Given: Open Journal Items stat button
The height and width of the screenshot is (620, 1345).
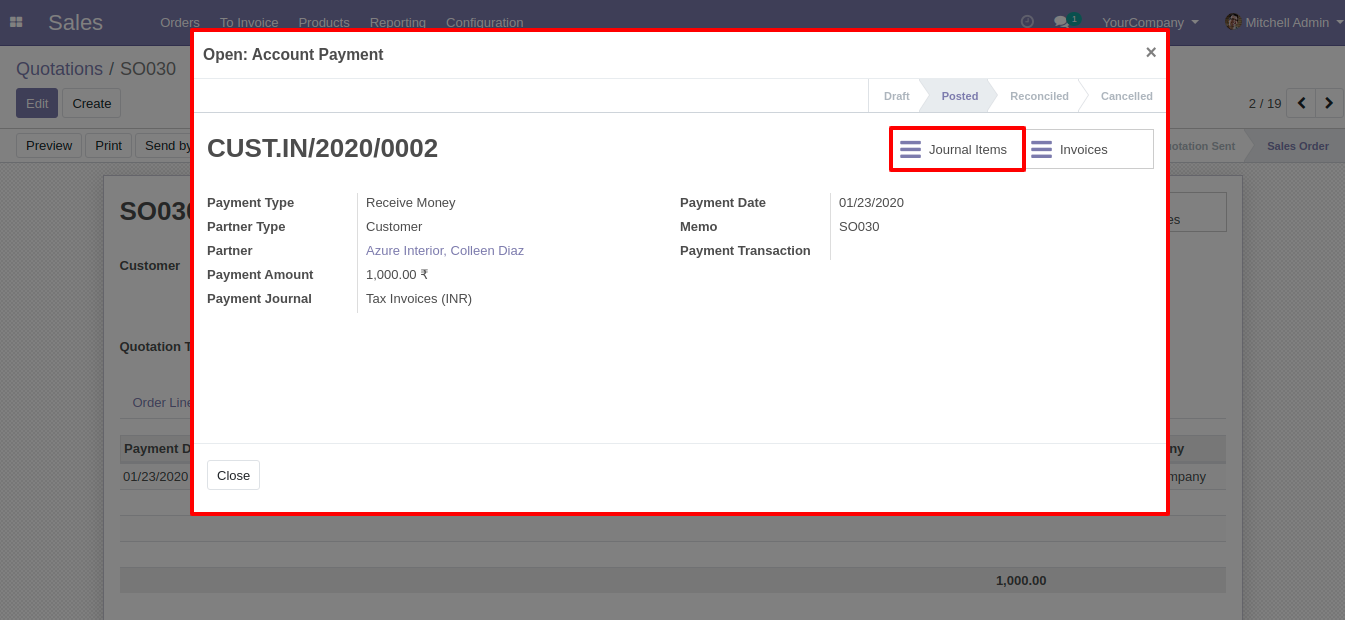Looking at the screenshot, I should pos(957,149).
